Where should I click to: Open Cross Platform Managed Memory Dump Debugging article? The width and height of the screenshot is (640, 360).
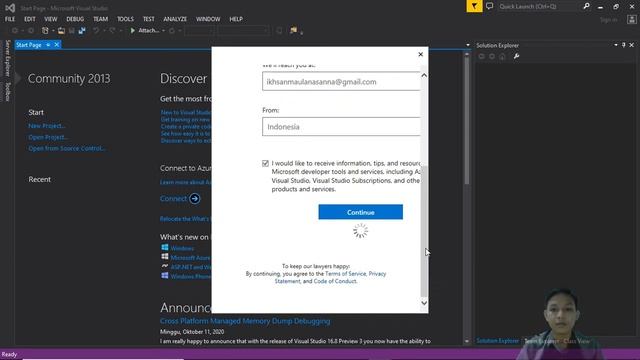245,321
